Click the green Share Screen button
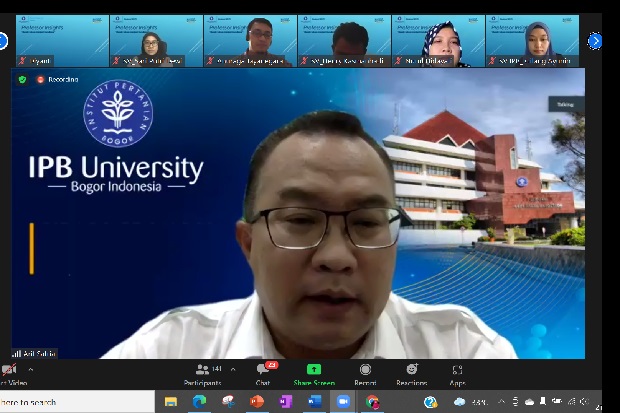Screen dimensions: 620x413 pyautogui.click(x=314, y=374)
